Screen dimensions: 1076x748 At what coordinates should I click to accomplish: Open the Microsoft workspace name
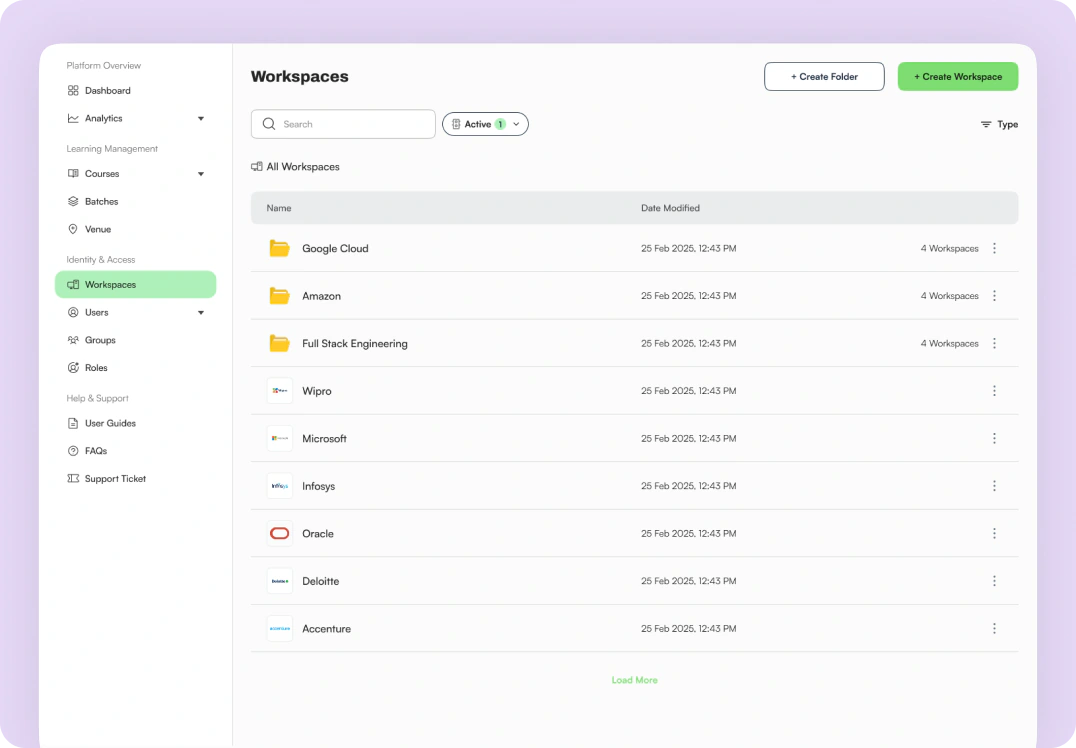[x=324, y=438]
